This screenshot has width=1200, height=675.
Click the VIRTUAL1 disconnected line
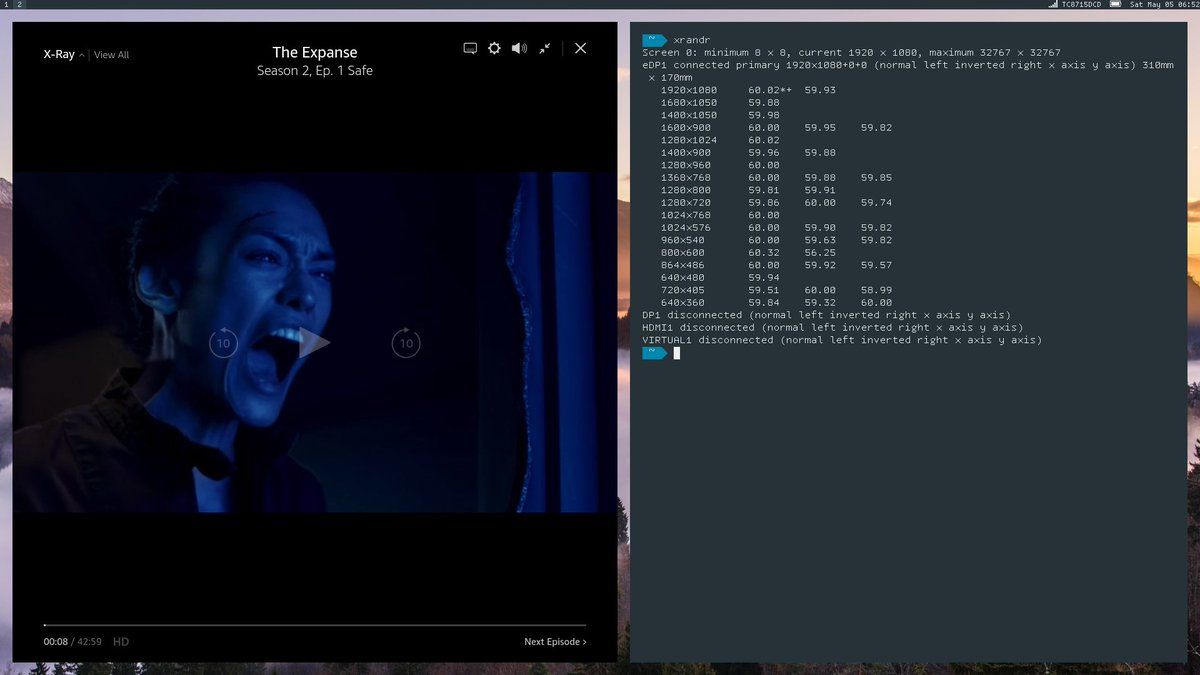[842, 340]
